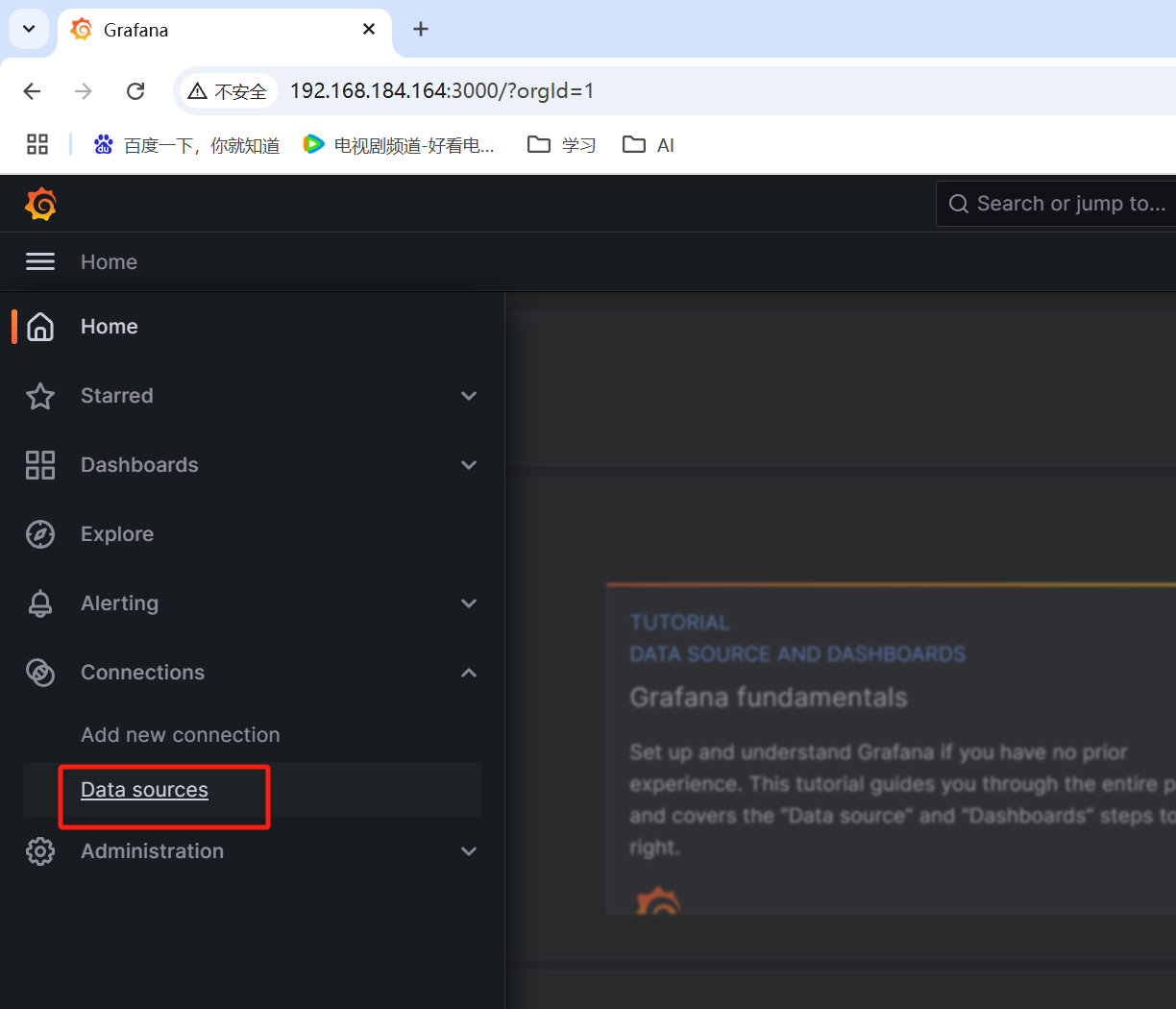Click the Connections icon in sidebar
The image size is (1176, 1009).
(40, 673)
